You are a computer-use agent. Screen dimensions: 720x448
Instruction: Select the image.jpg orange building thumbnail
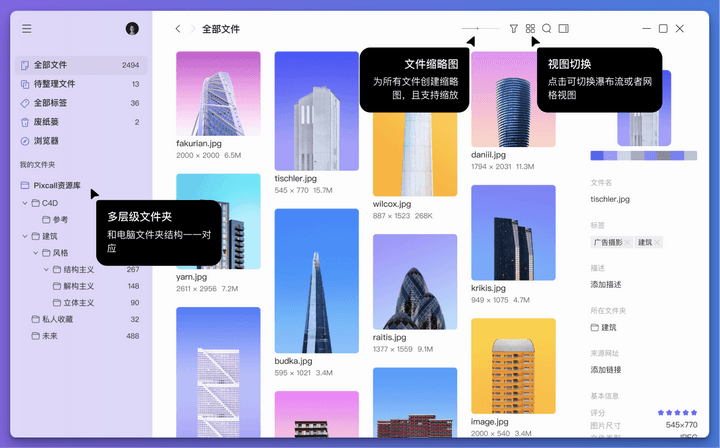[x=513, y=366]
